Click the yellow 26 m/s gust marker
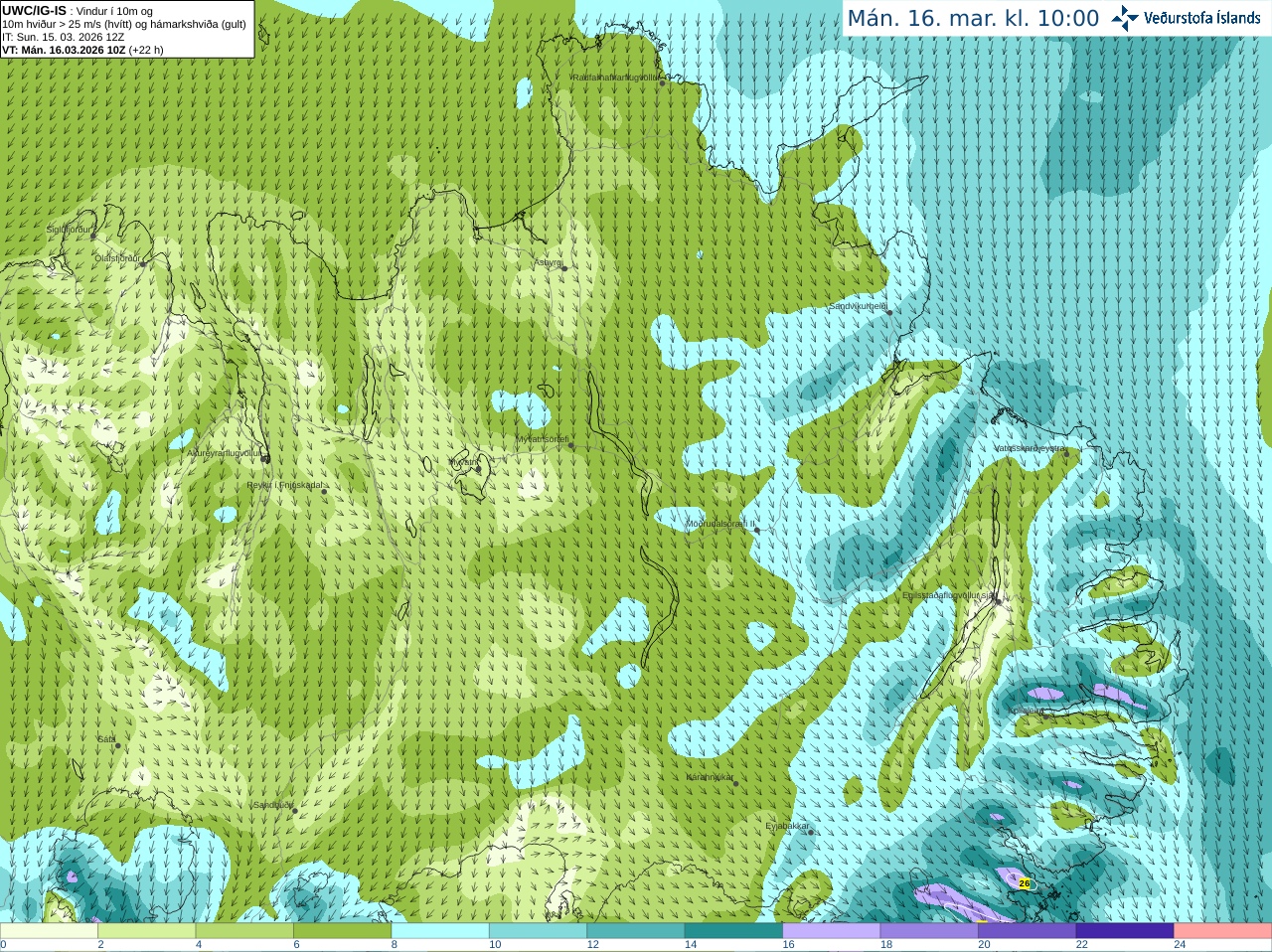Image resolution: width=1272 pixels, height=952 pixels. coord(1025,882)
